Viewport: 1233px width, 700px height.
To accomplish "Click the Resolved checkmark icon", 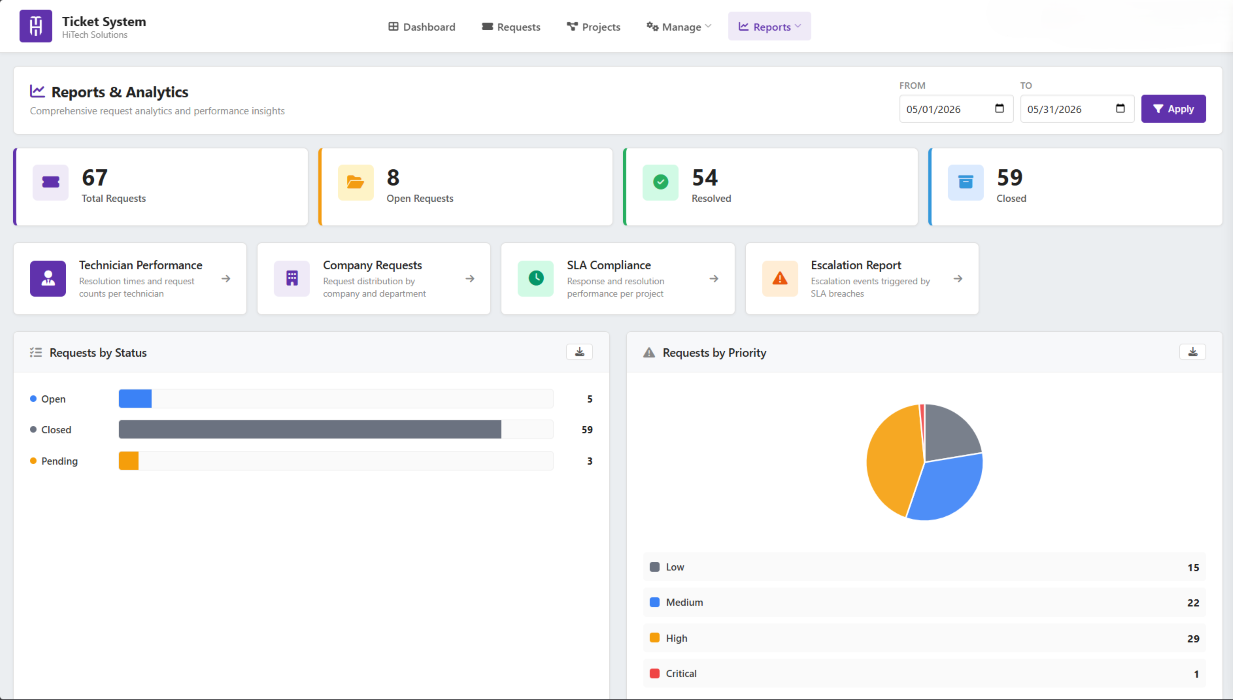I will coord(660,183).
